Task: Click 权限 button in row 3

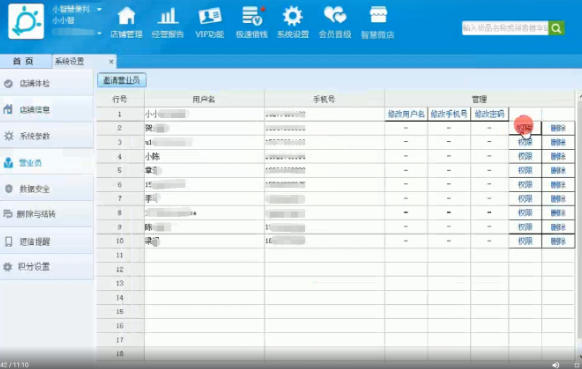Action: click(525, 142)
